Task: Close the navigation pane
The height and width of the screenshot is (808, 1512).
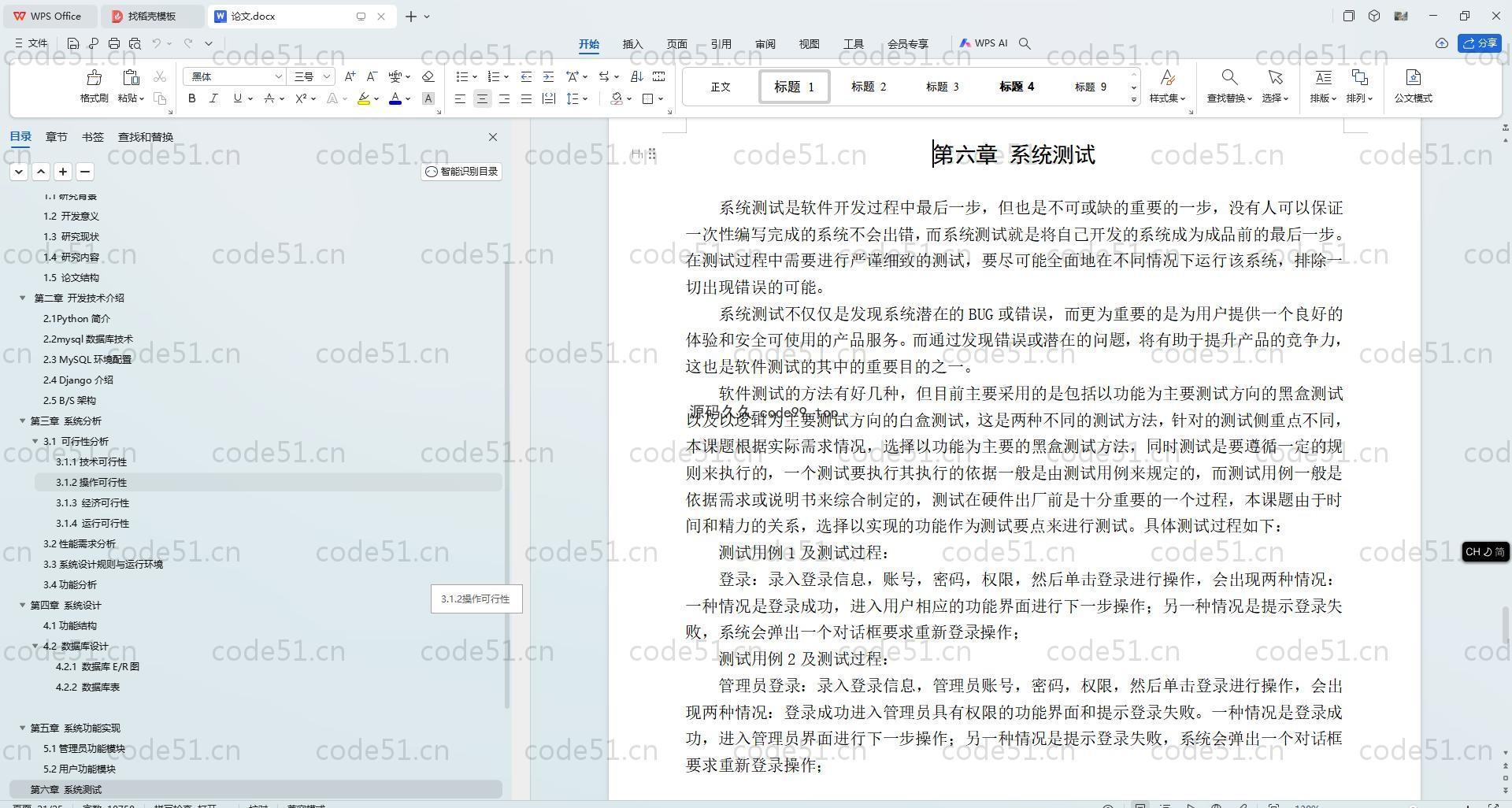Action: click(493, 137)
